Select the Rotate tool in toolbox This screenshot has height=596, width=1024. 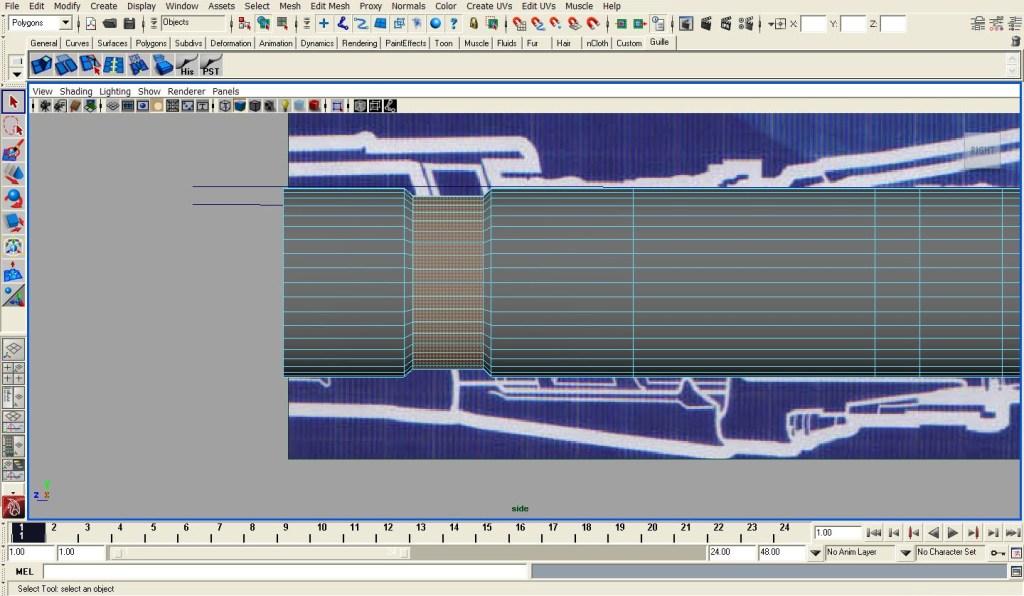(x=13, y=198)
